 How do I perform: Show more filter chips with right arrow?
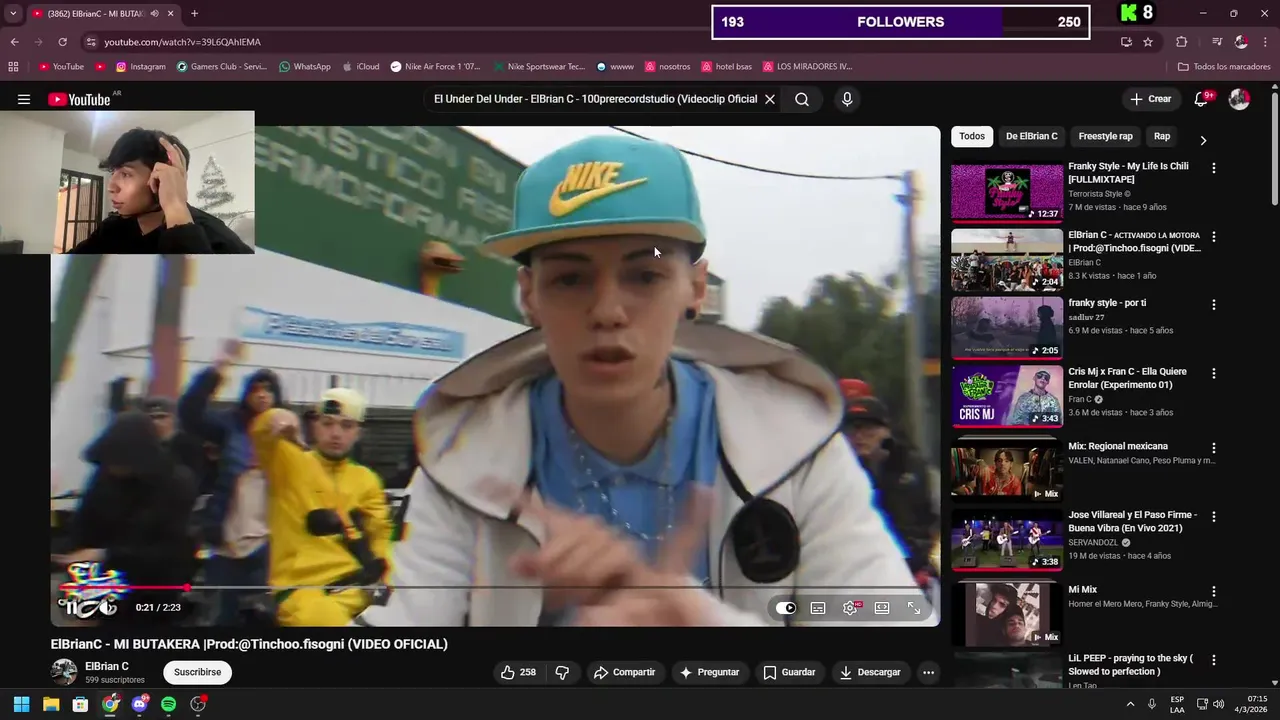[1203, 140]
